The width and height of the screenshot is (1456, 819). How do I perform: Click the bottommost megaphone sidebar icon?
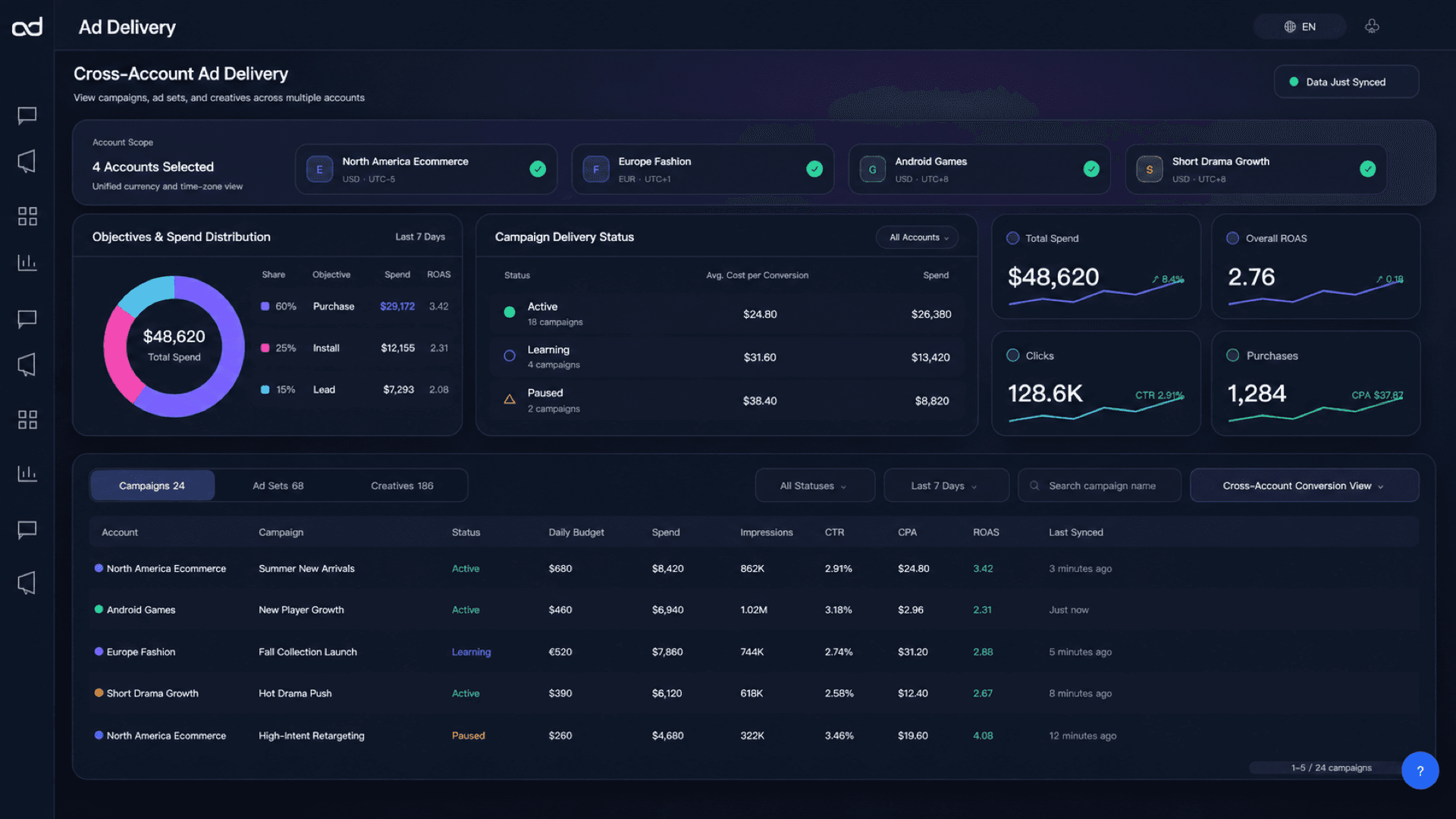(x=27, y=582)
